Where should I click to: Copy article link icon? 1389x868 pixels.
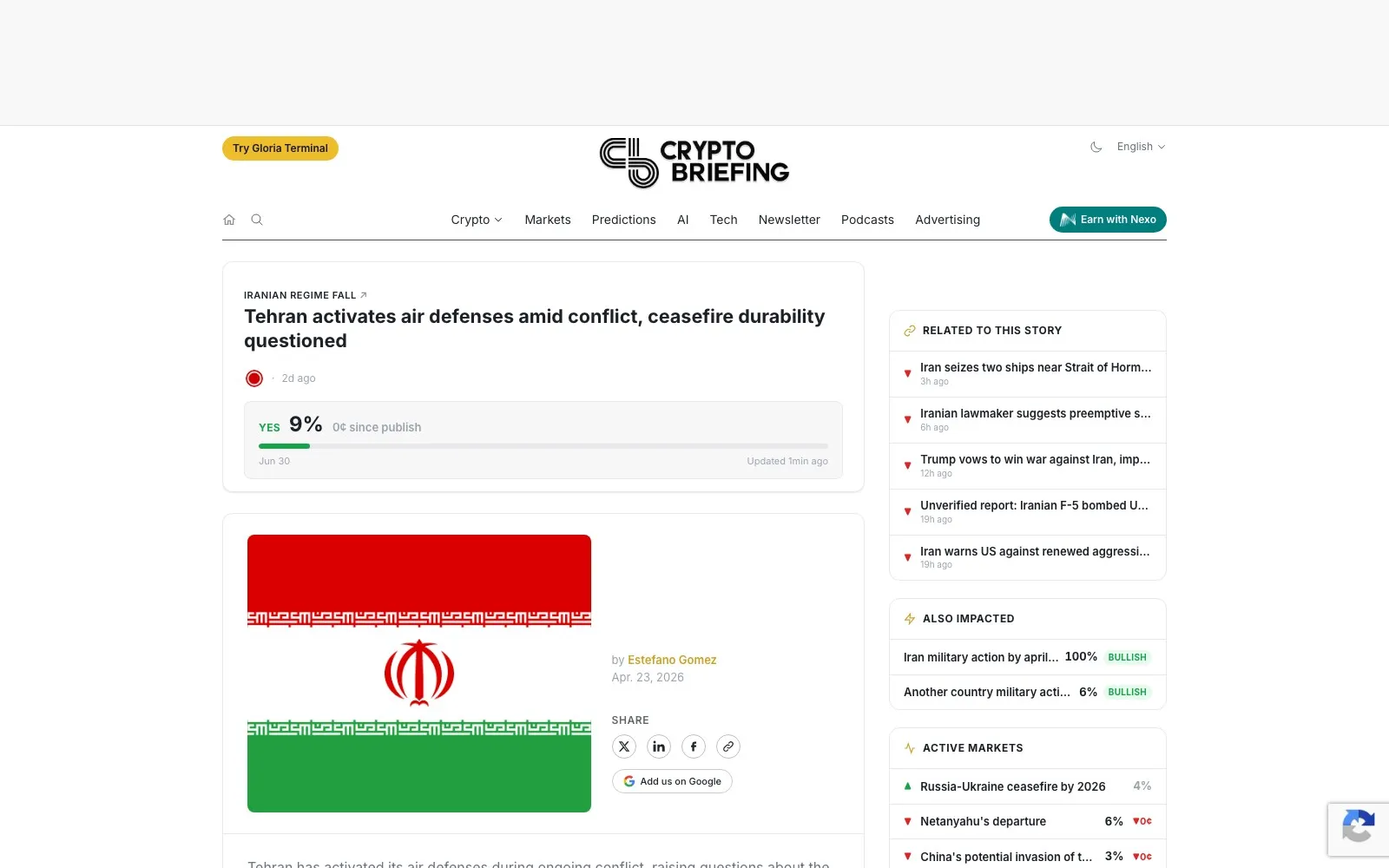[728, 746]
